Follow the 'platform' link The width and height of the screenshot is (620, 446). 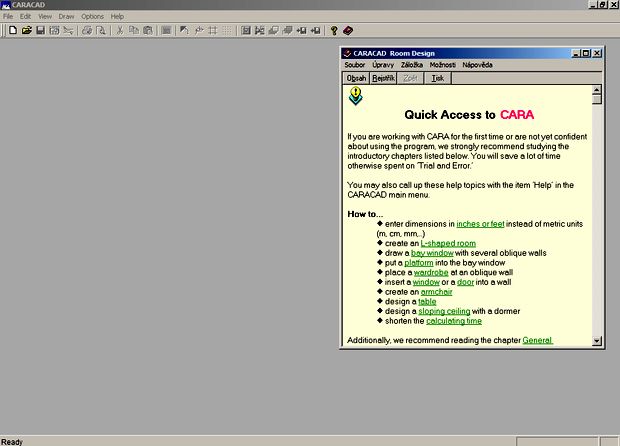coord(419,263)
